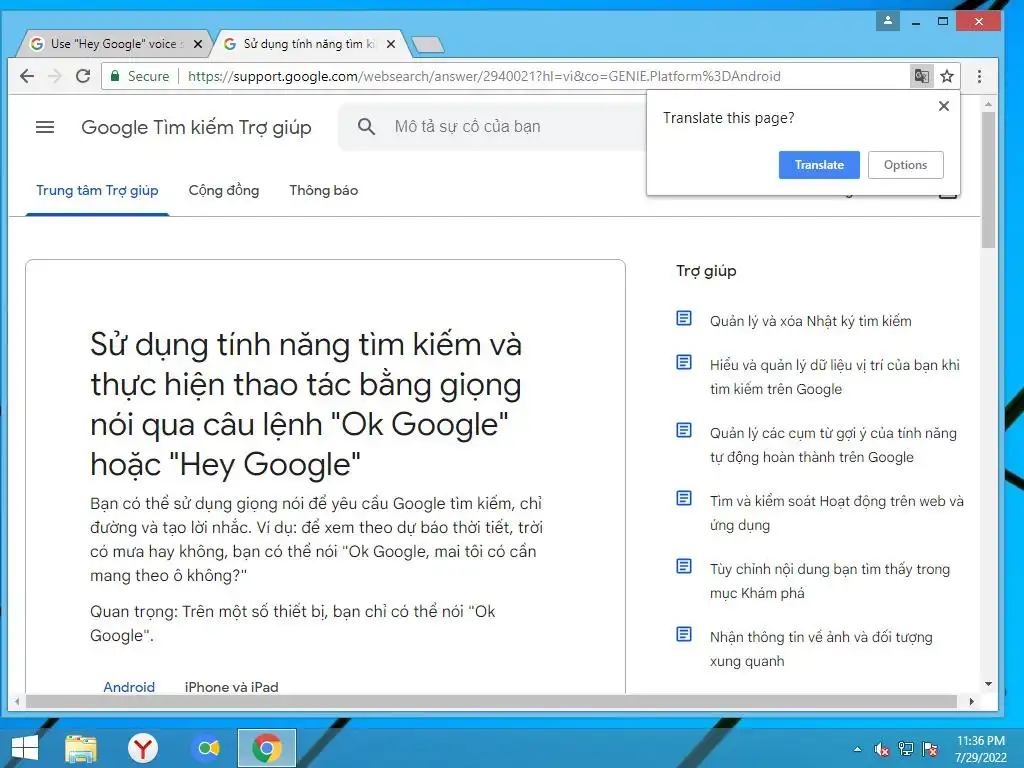The width and height of the screenshot is (1024, 768).
Task: Click the 'Google Tìm kiếm Trợ giúp' title
Action: [x=196, y=127]
